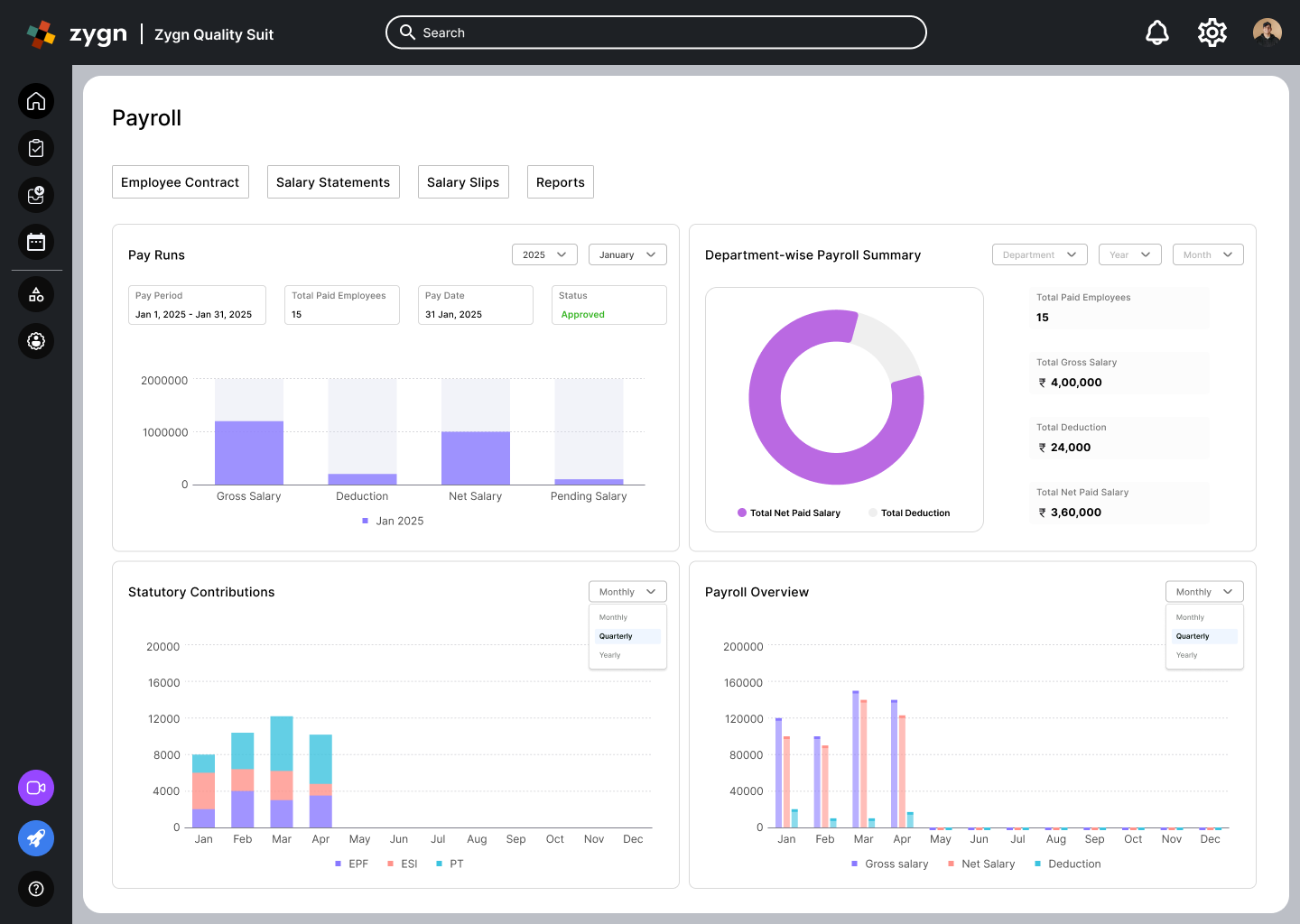This screenshot has height=924, width=1300.
Task: Toggle the EPF legend in Statutory Contributions
Action: (351, 864)
